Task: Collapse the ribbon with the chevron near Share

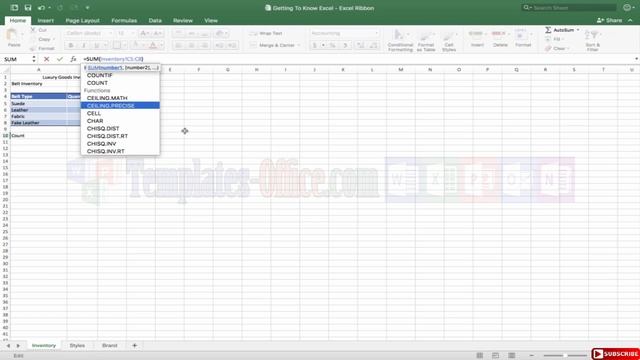Action: point(631,20)
